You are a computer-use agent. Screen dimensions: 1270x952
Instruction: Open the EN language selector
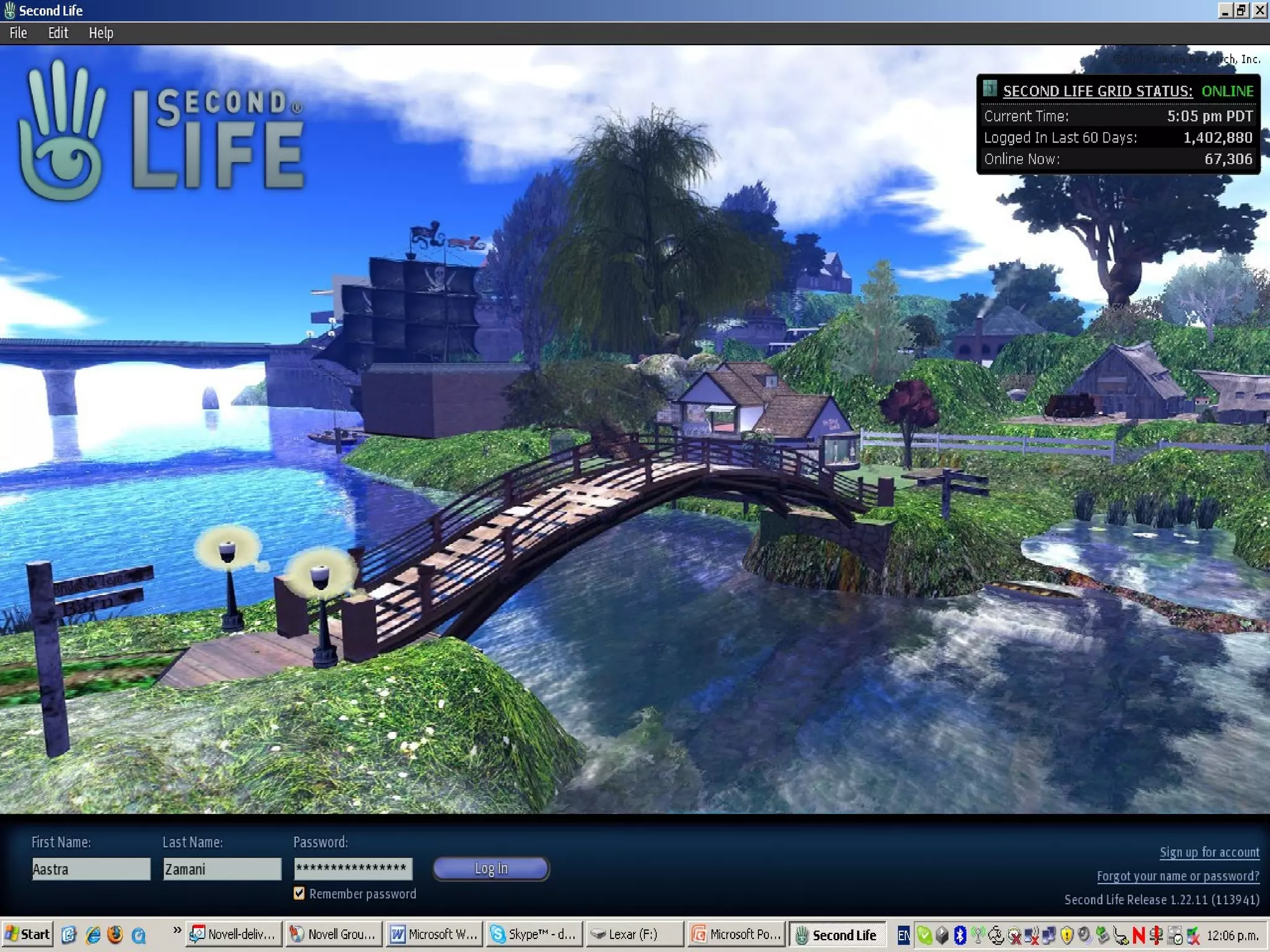tap(904, 935)
